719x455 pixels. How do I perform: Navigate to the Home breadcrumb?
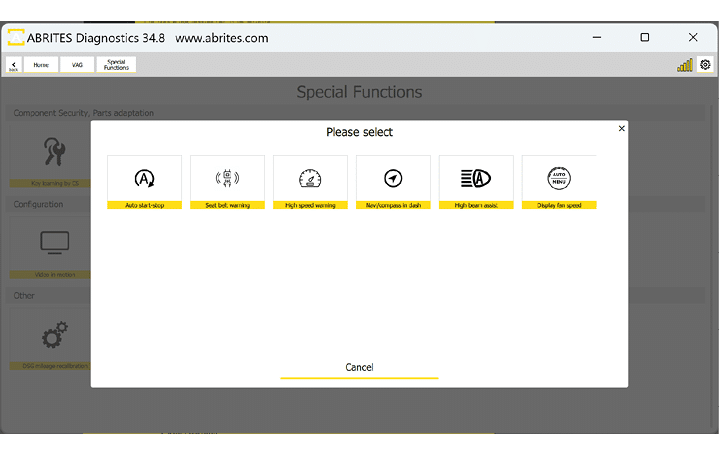(x=41, y=65)
